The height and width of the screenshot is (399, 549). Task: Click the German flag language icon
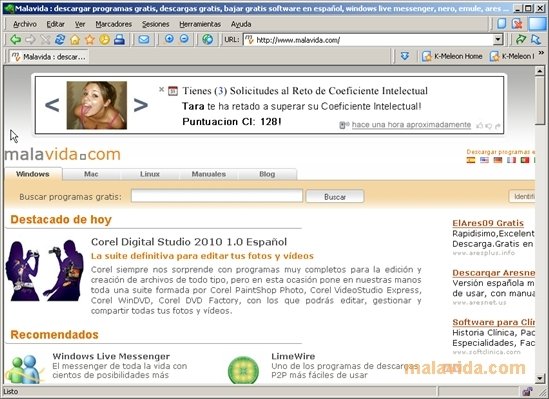pos(498,160)
